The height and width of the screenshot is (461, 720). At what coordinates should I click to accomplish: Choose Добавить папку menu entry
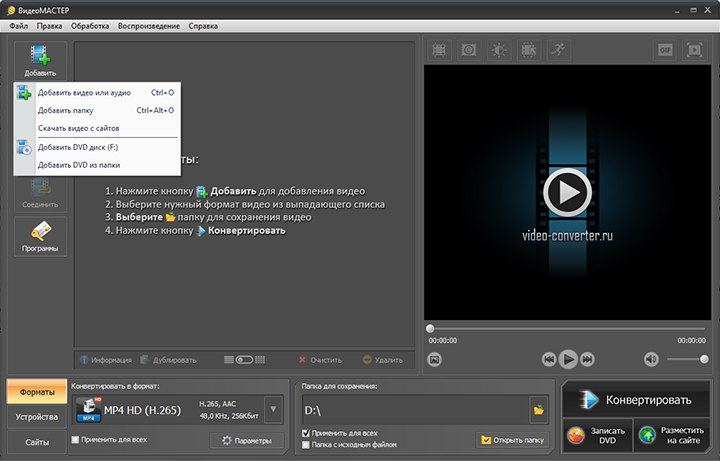(x=97, y=110)
